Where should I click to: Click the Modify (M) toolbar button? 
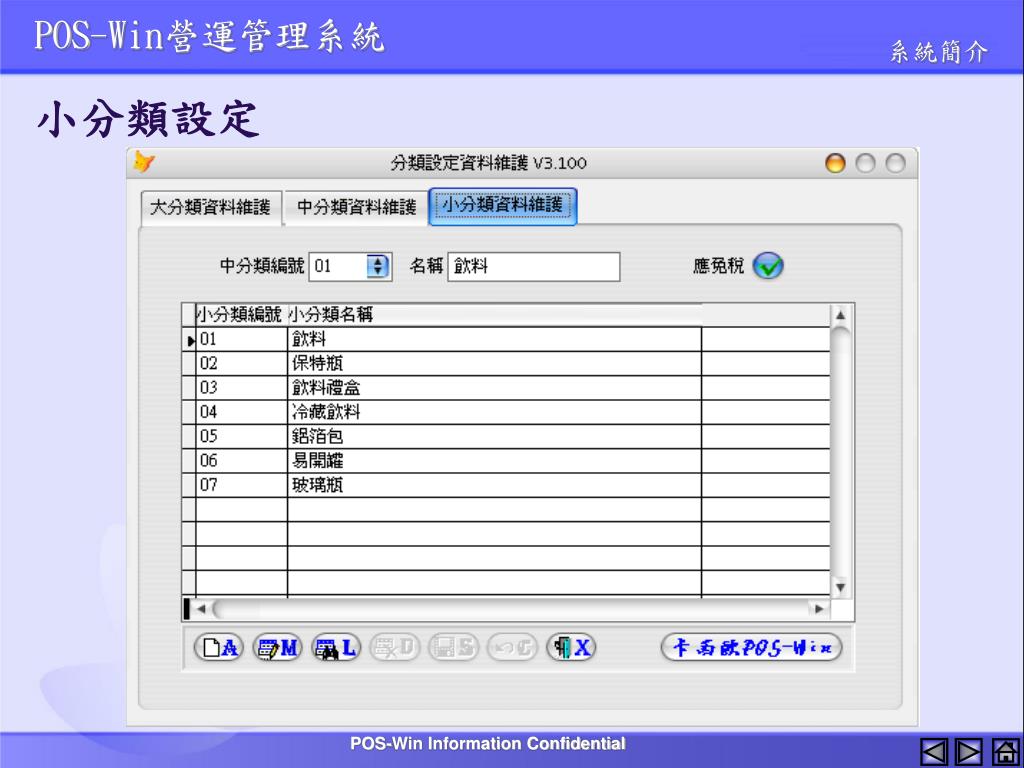pyautogui.click(x=278, y=648)
